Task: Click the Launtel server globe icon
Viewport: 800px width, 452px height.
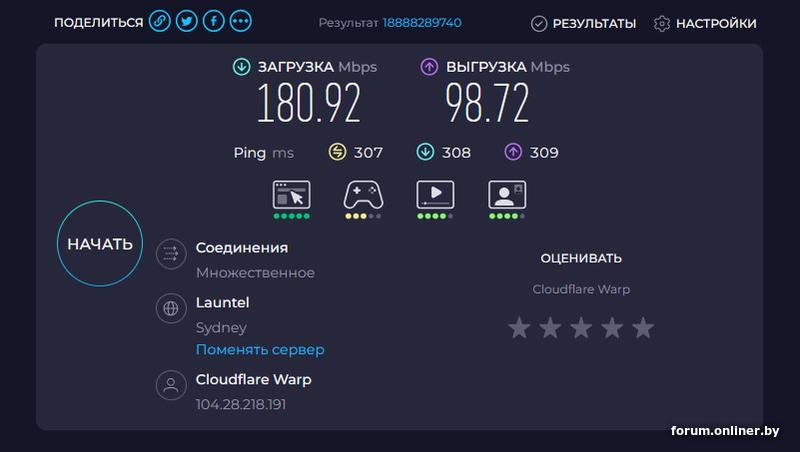Action: pyautogui.click(x=171, y=308)
